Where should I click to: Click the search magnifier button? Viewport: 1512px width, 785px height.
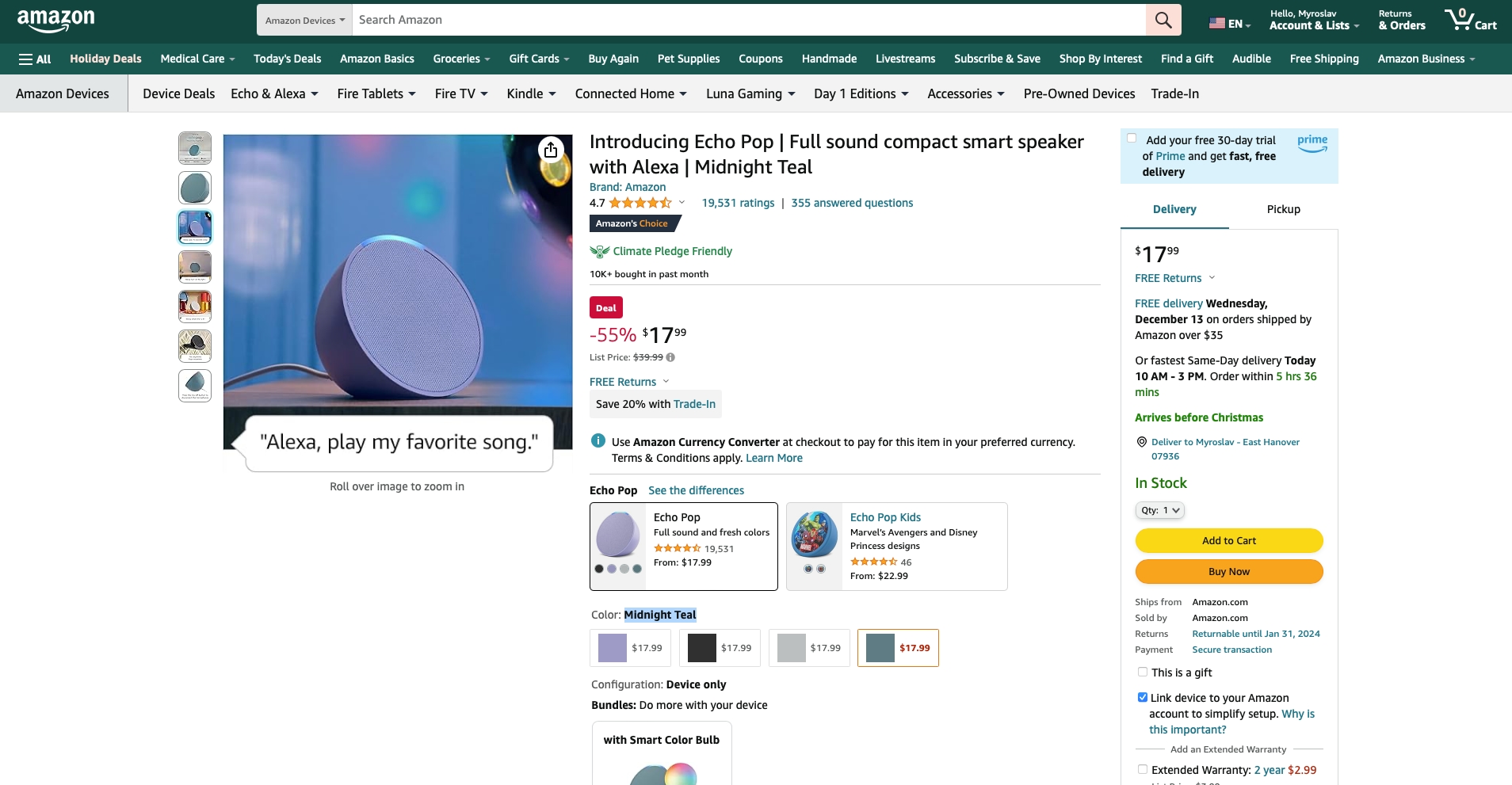[1163, 20]
